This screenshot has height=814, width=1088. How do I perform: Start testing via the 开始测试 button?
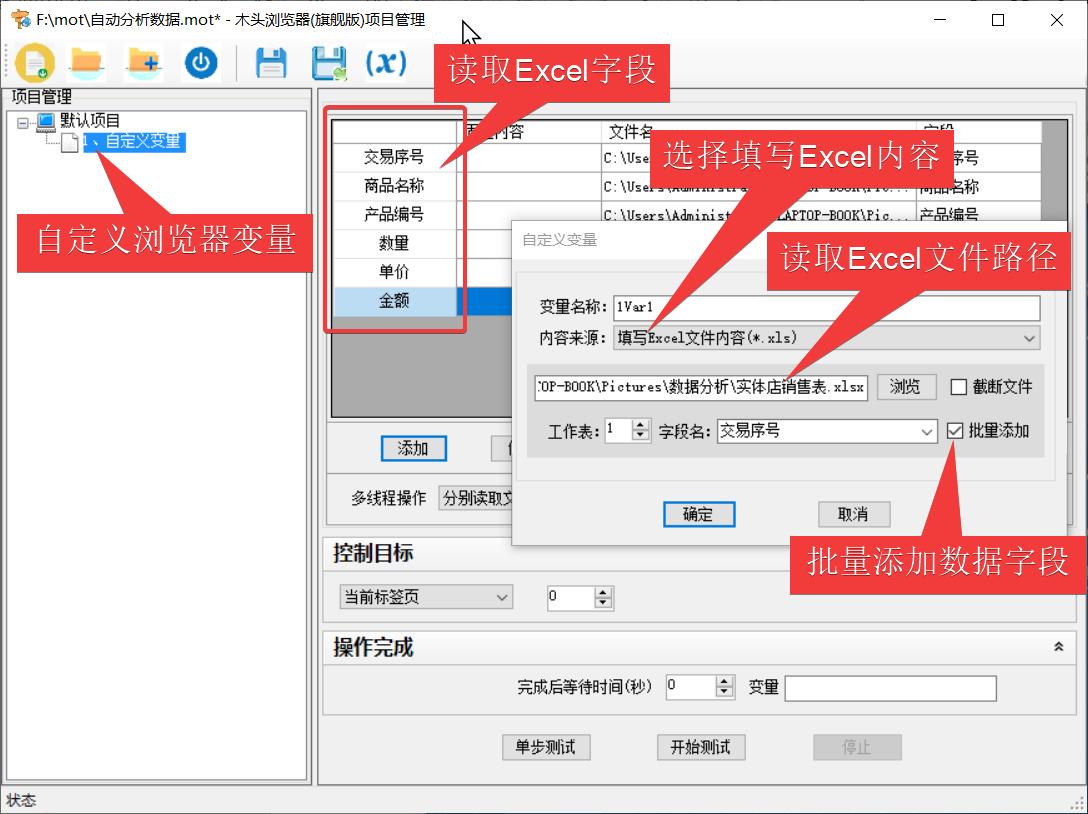coord(700,747)
